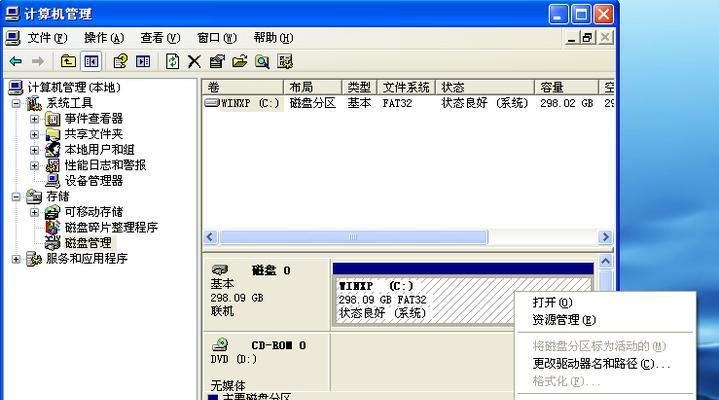Collapse the System Tools (系统工具) node
The width and height of the screenshot is (719, 400).
(16, 103)
